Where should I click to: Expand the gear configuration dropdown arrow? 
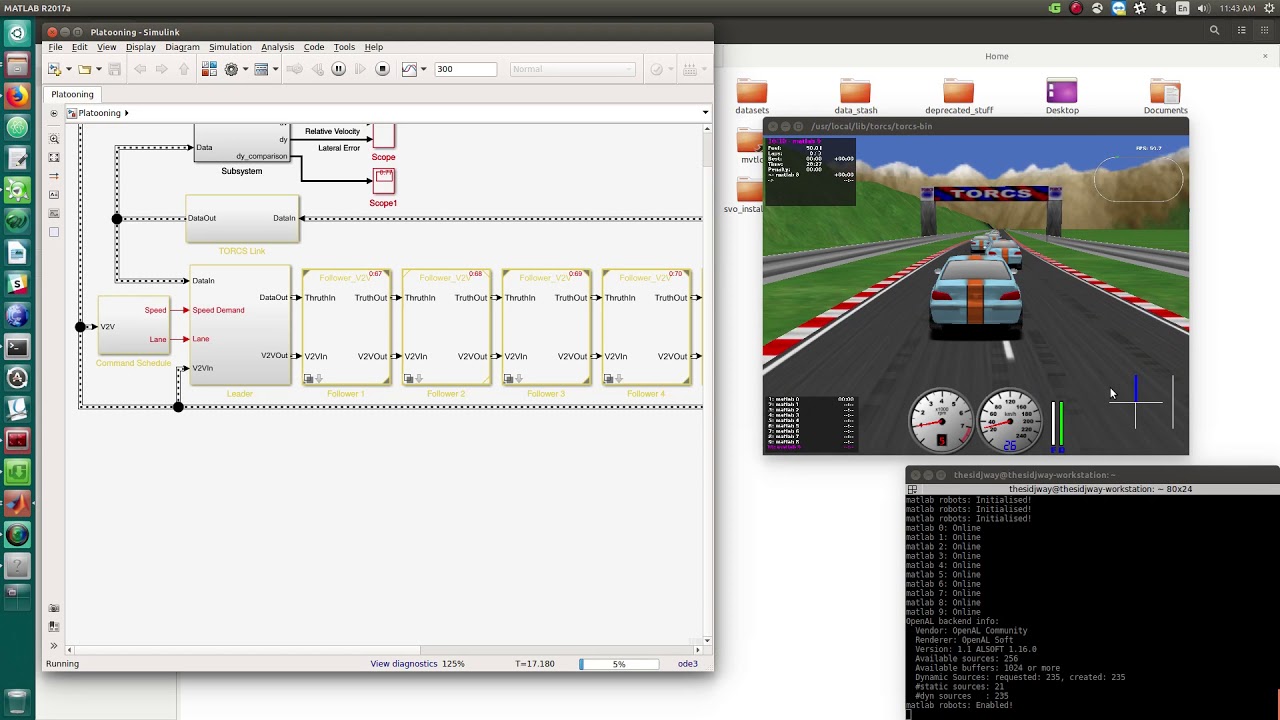point(244,69)
